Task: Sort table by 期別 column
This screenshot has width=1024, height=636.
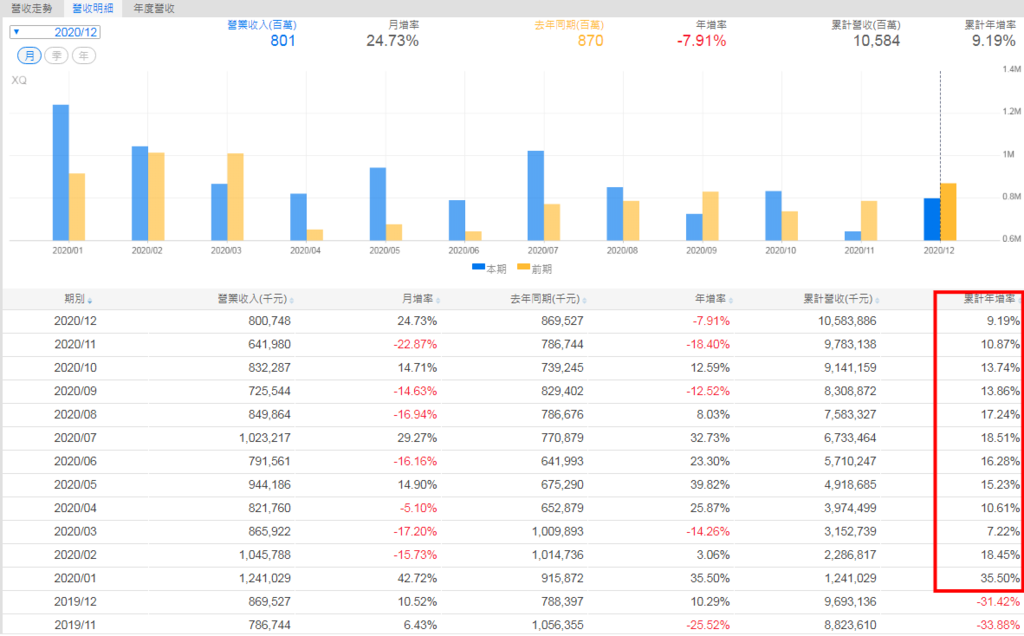Action: coord(78,299)
